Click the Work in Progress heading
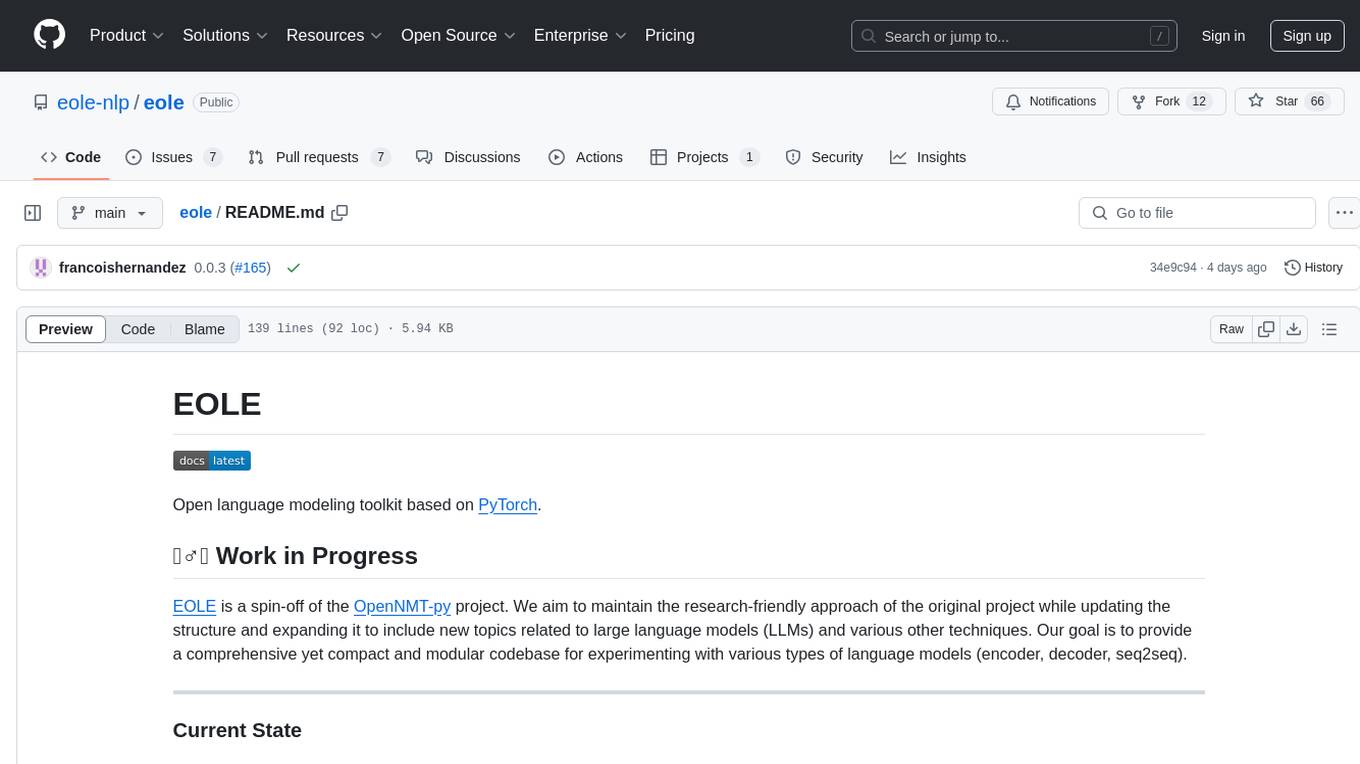 [x=295, y=556]
